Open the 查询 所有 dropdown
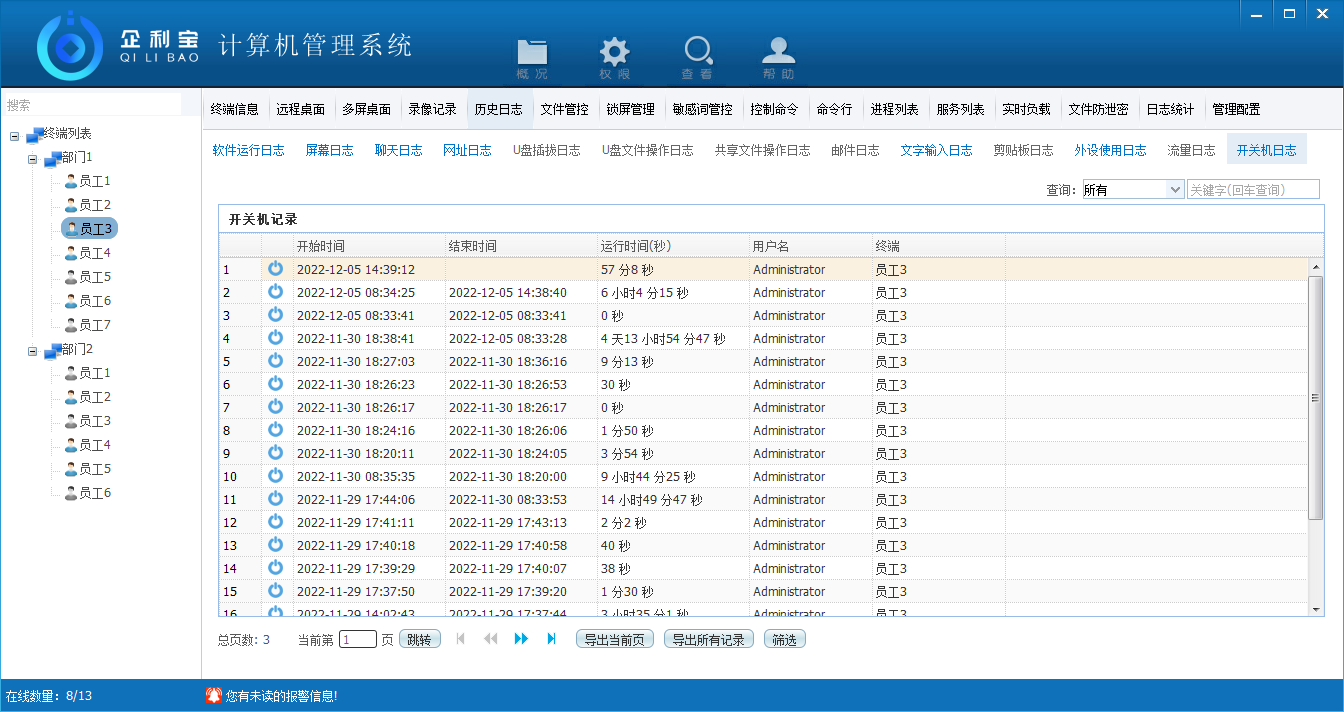This screenshot has width=1344, height=712. click(1132, 190)
